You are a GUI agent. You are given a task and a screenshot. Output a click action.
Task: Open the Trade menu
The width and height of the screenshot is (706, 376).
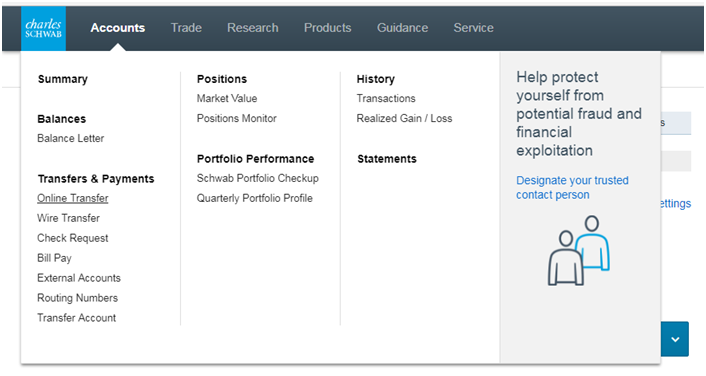coord(186,28)
